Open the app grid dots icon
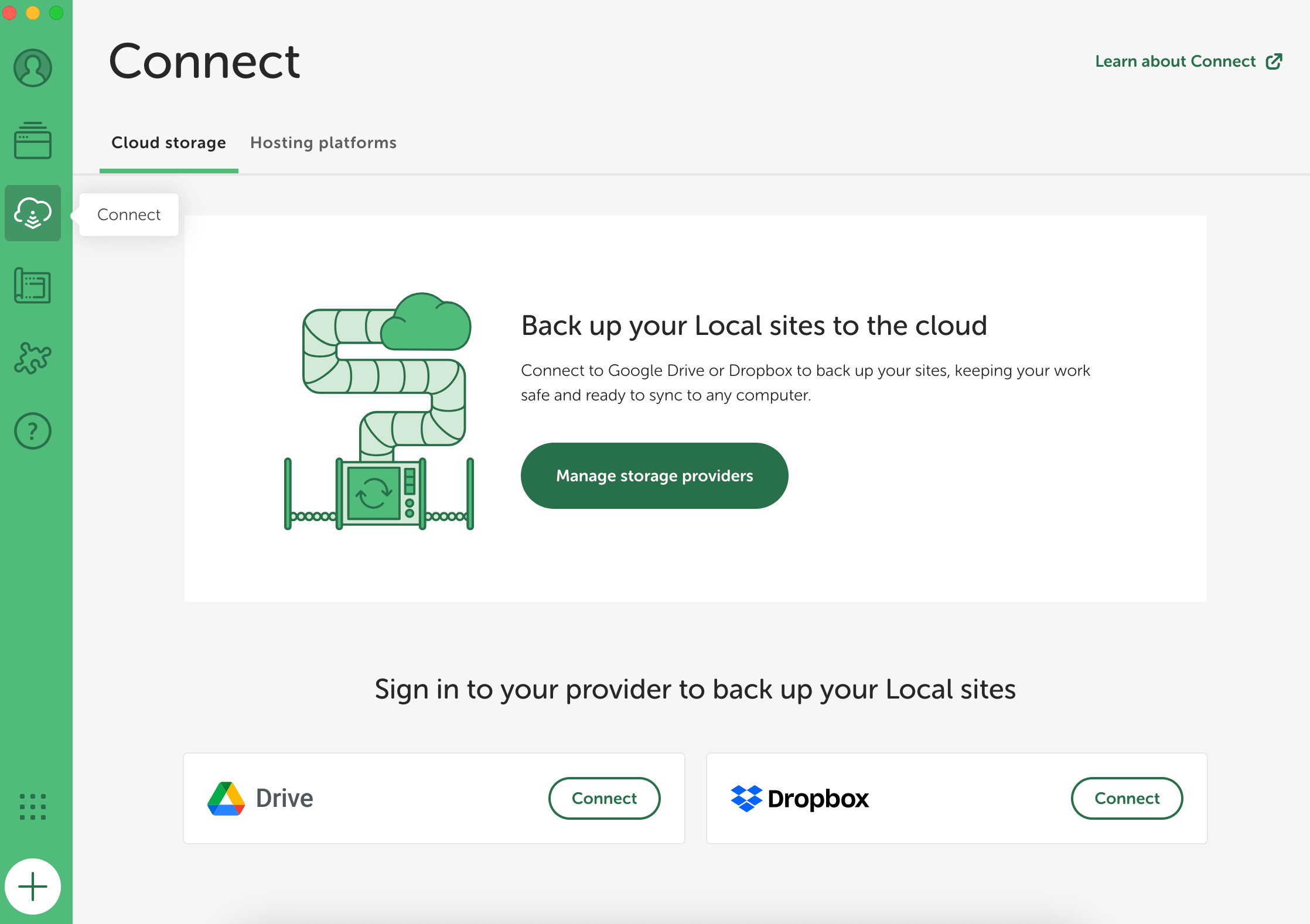 coord(33,807)
